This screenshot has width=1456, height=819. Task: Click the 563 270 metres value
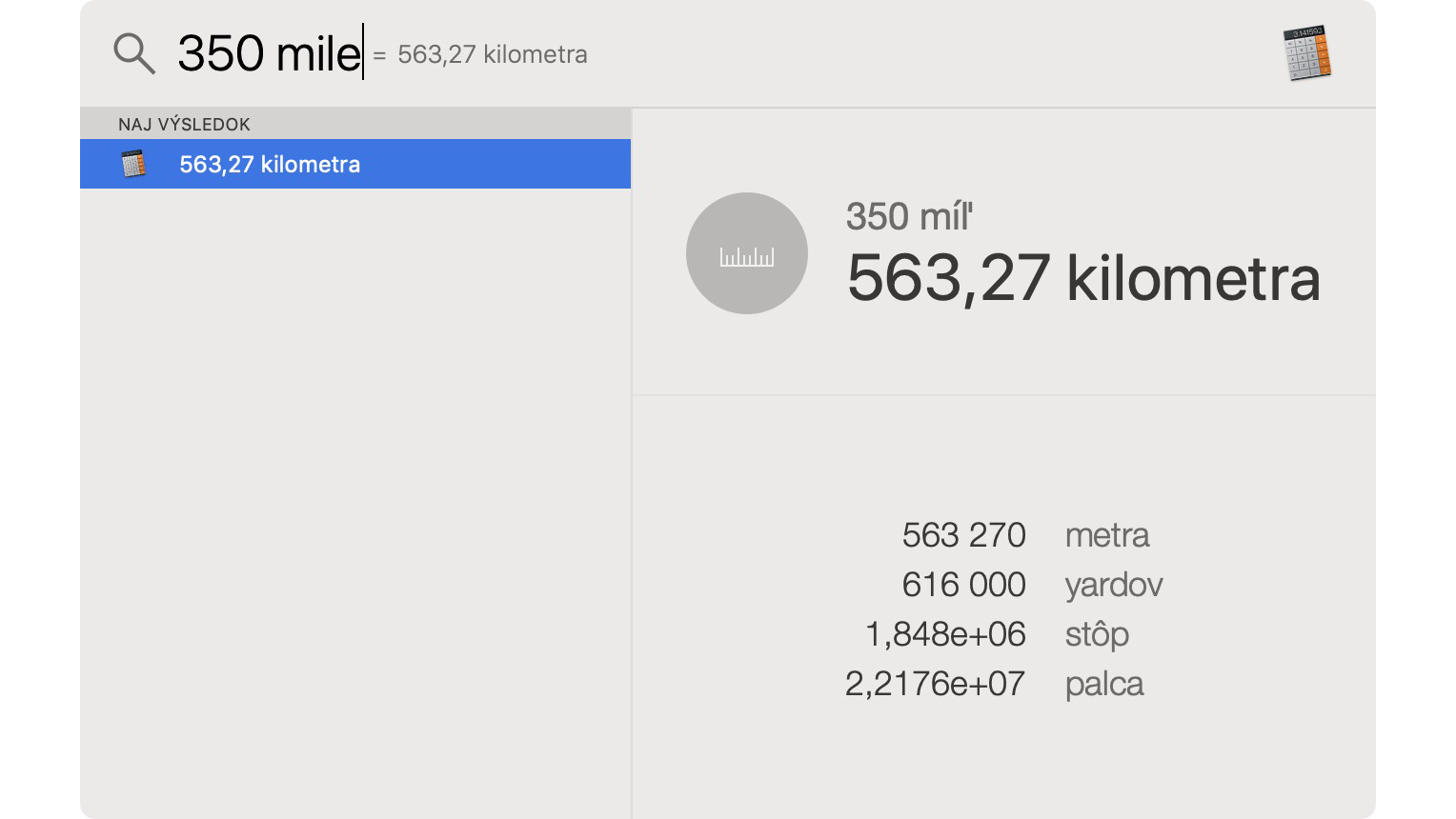(x=963, y=535)
